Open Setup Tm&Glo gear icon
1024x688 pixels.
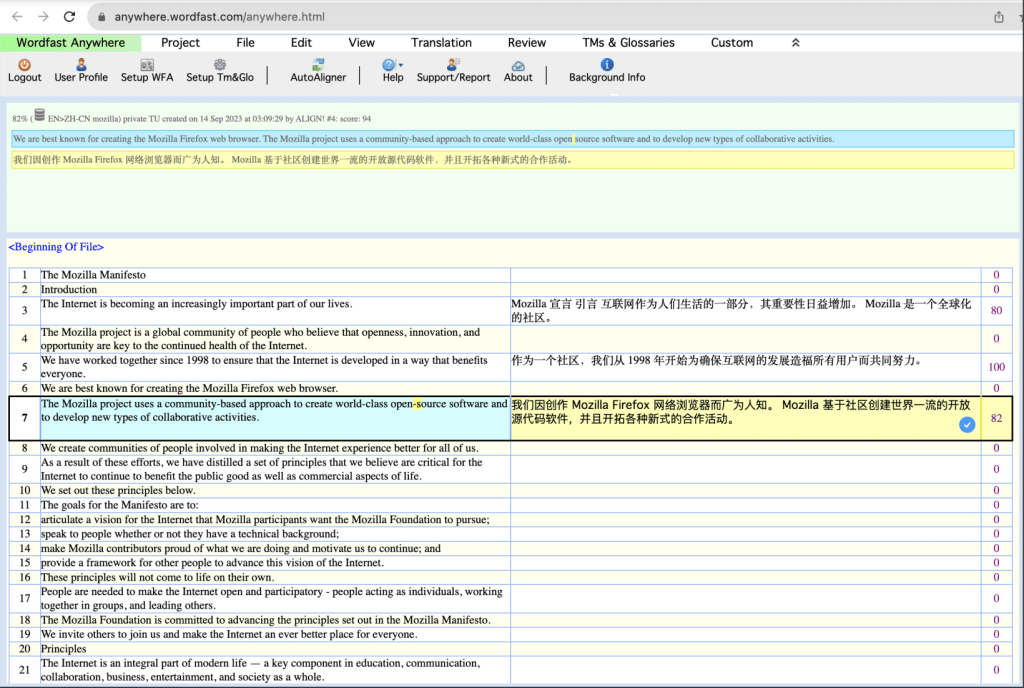[x=219, y=65]
